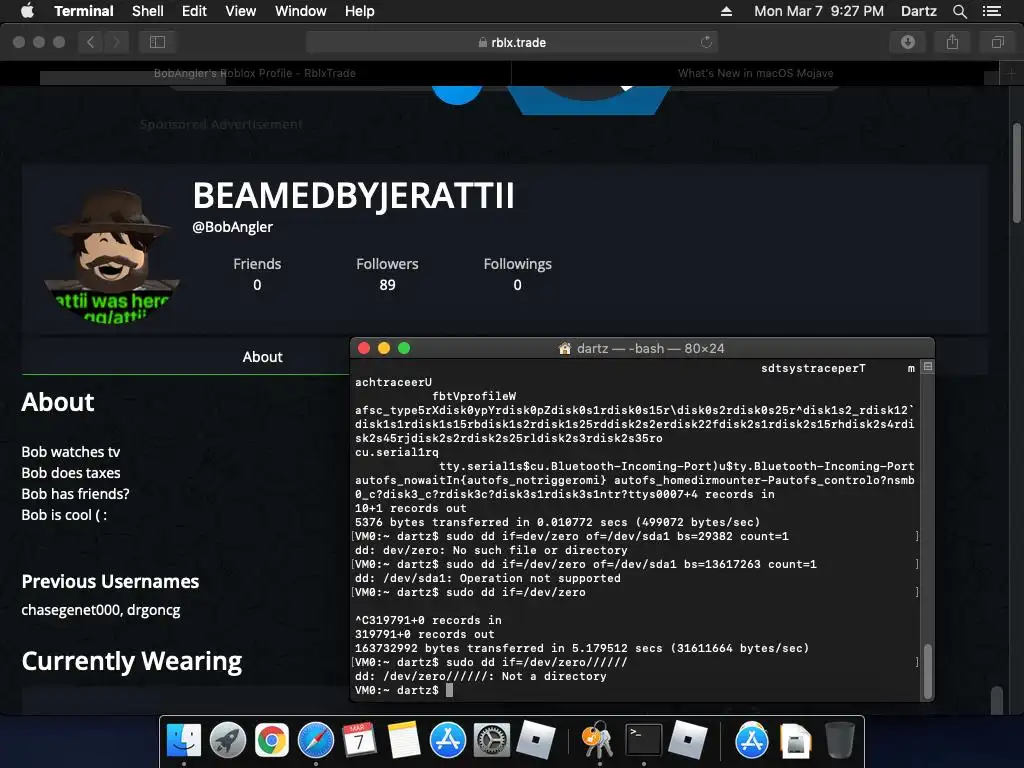Open the Shell menu
This screenshot has width=1024, height=768.
(148, 11)
